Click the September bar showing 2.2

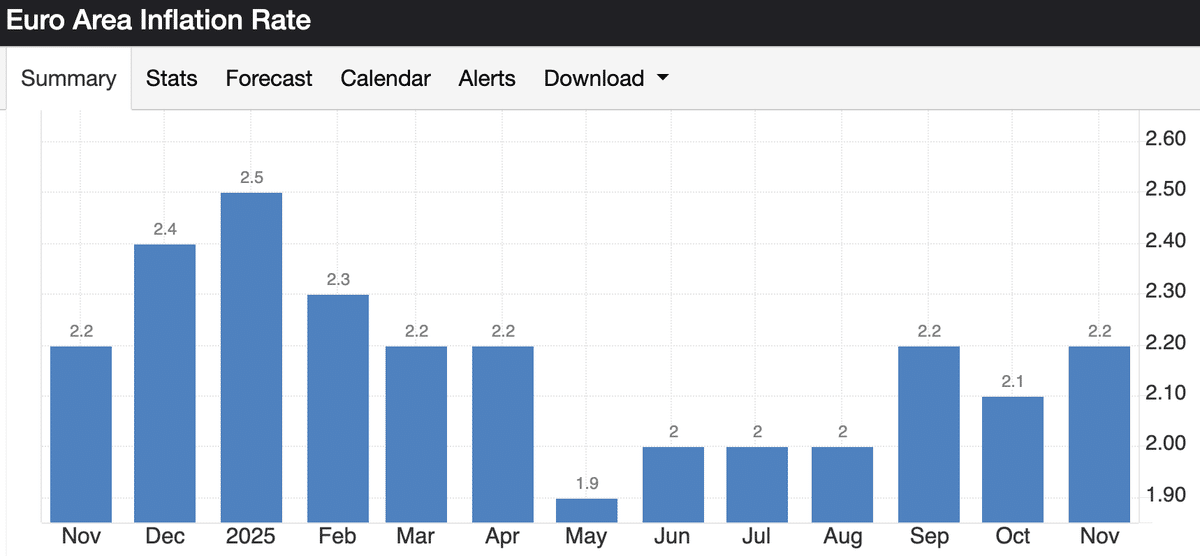click(x=929, y=434)
